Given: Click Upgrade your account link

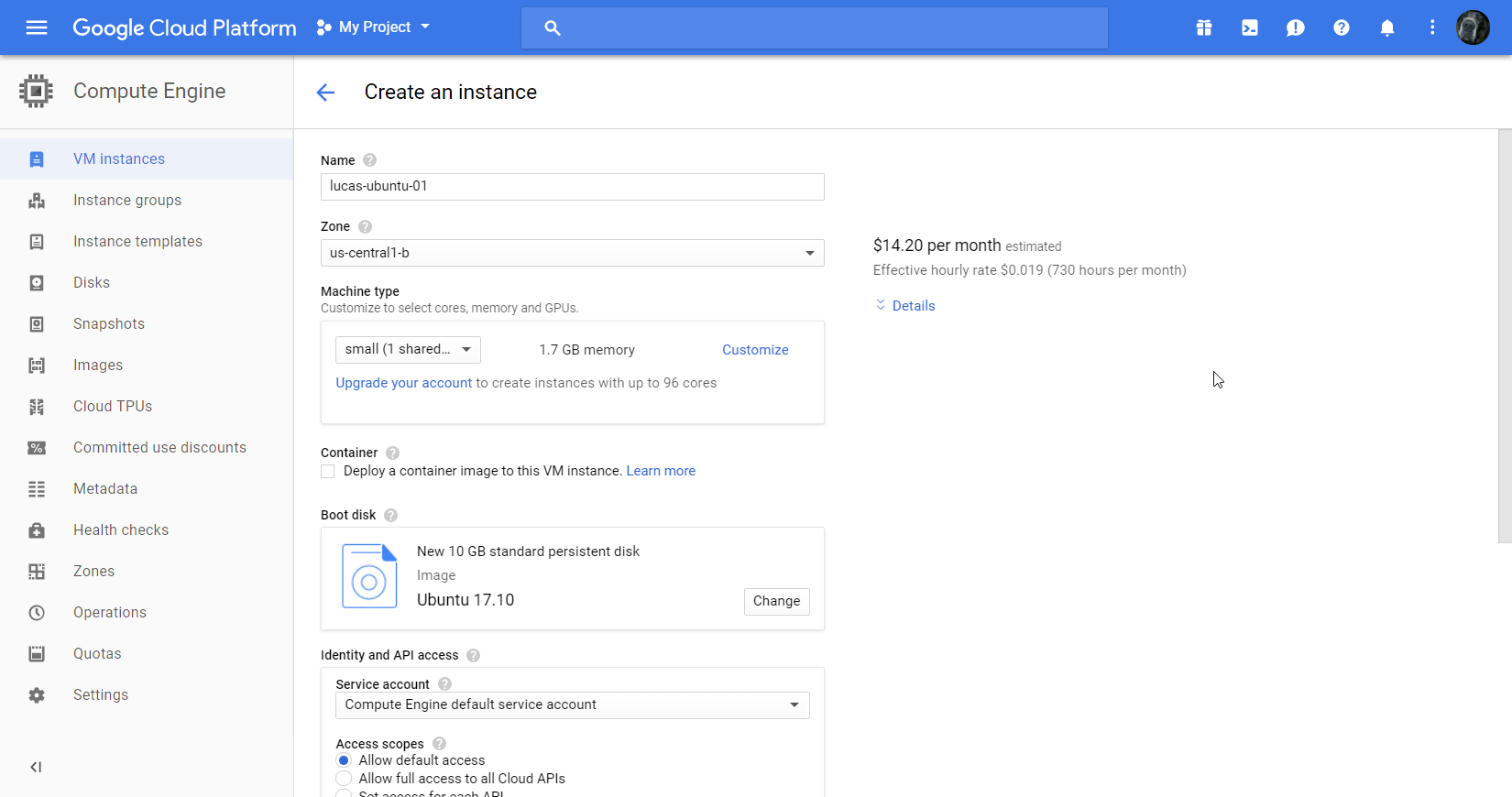Looking at the screenshot, I should pos(403,383).
